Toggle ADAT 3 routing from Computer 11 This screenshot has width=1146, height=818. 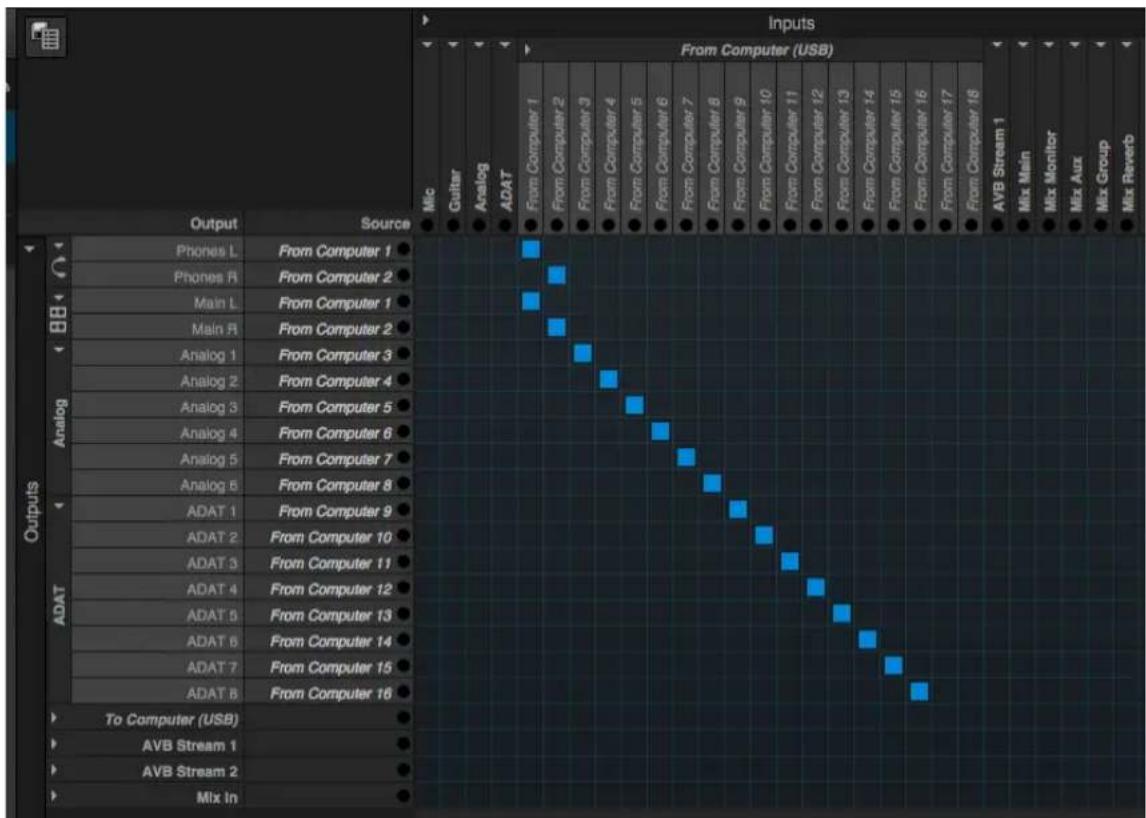[x=790, y=561]
